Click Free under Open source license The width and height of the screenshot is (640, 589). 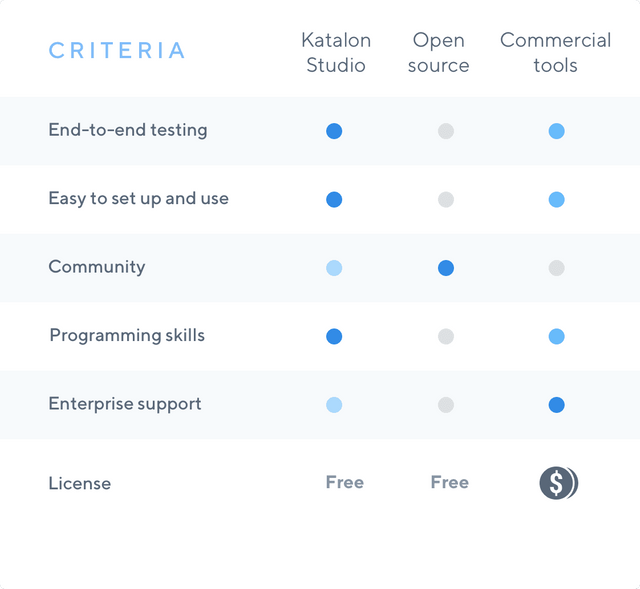tap(449, 482)
